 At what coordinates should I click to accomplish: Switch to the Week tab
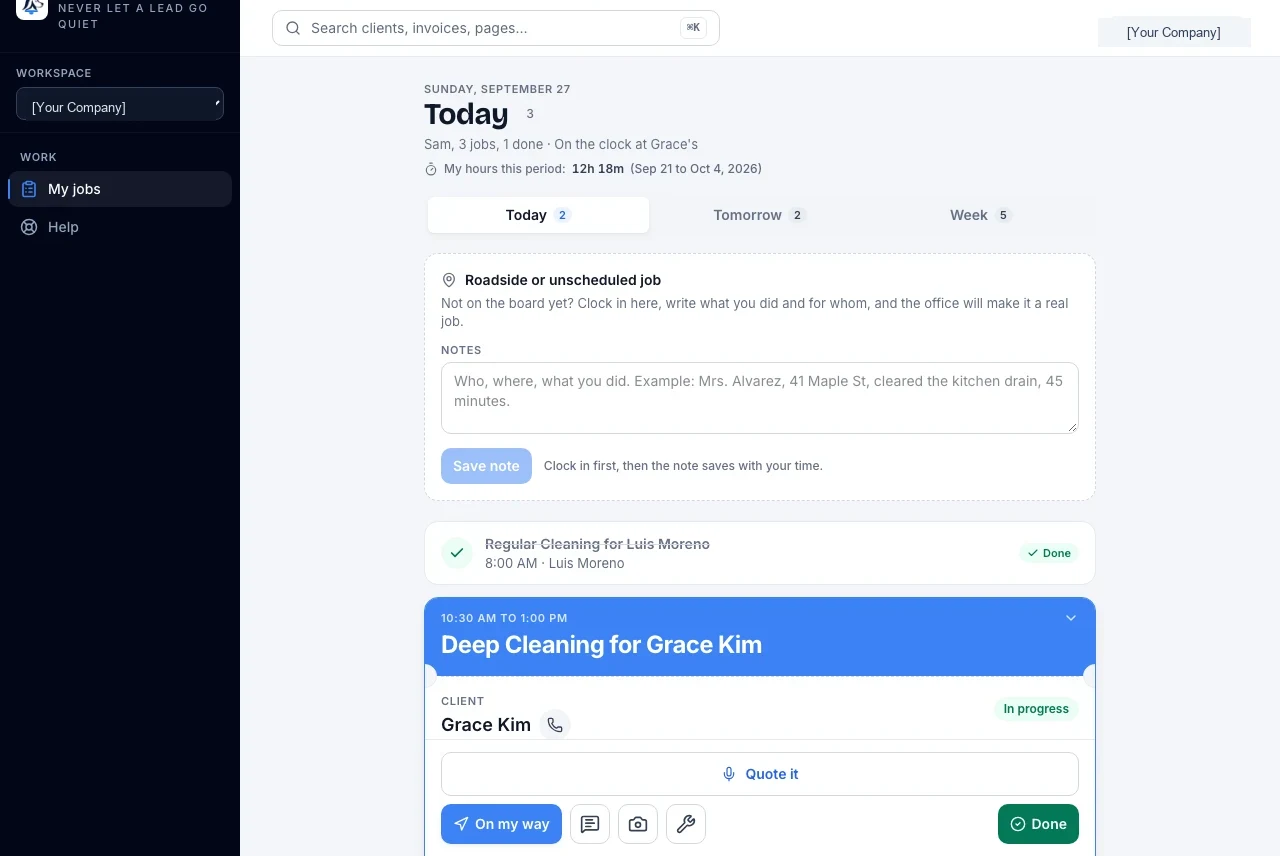click(x=980, y=215)
